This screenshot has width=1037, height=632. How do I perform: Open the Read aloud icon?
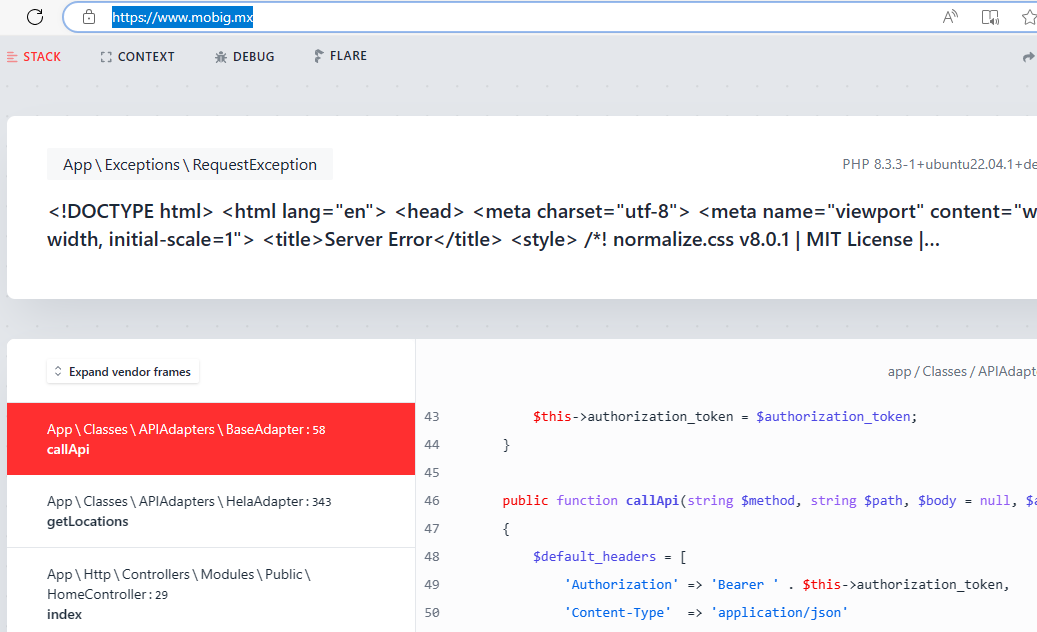tap(950, 17)
